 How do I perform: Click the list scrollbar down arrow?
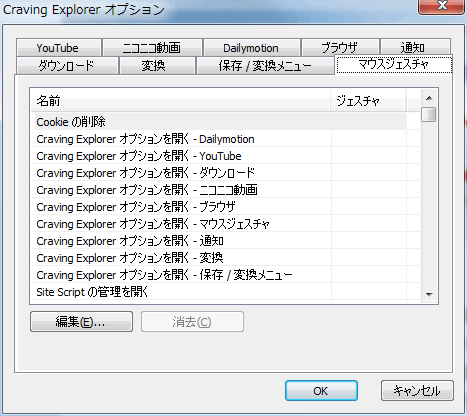point(429,294)
